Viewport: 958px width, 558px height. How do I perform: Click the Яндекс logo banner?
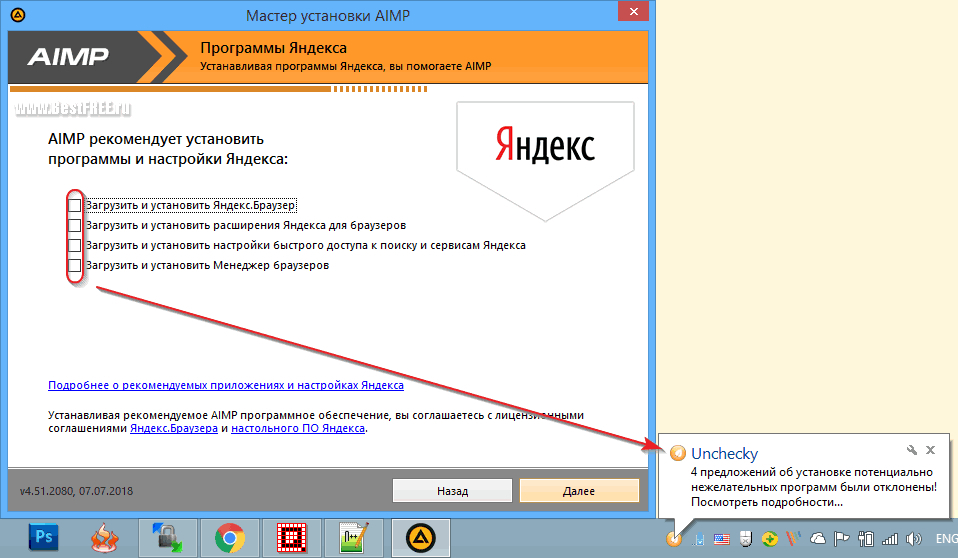pyautogui.click(x=545, y=160)
